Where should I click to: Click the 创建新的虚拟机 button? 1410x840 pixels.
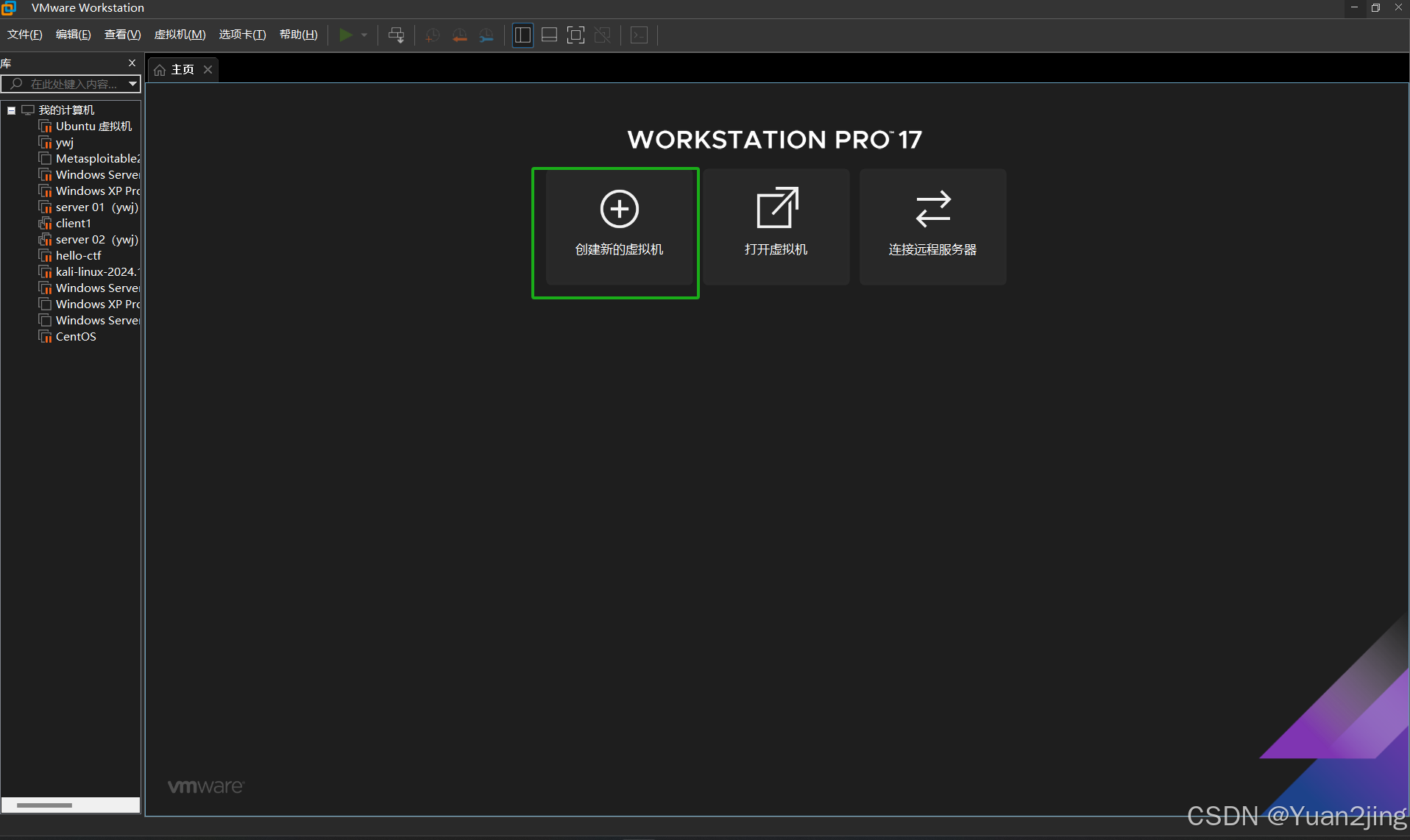coord(619,227)
